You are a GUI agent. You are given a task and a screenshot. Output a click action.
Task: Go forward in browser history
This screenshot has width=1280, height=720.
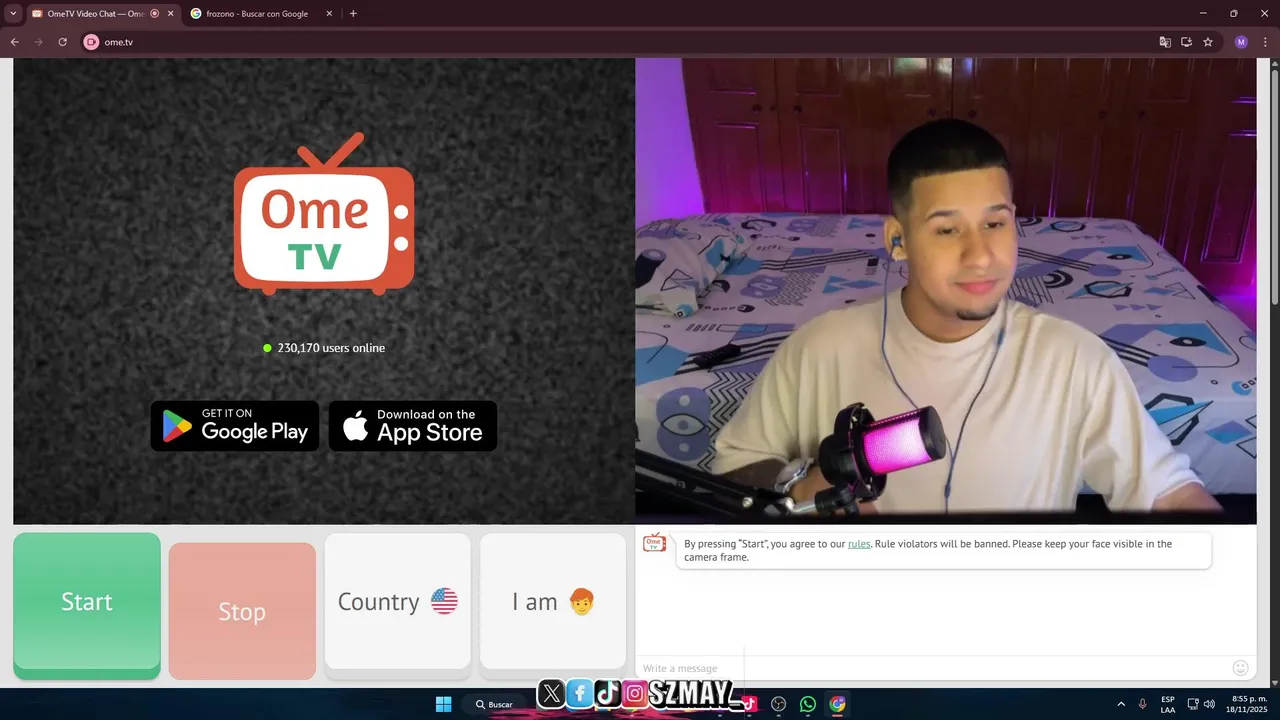pos(38,42)
